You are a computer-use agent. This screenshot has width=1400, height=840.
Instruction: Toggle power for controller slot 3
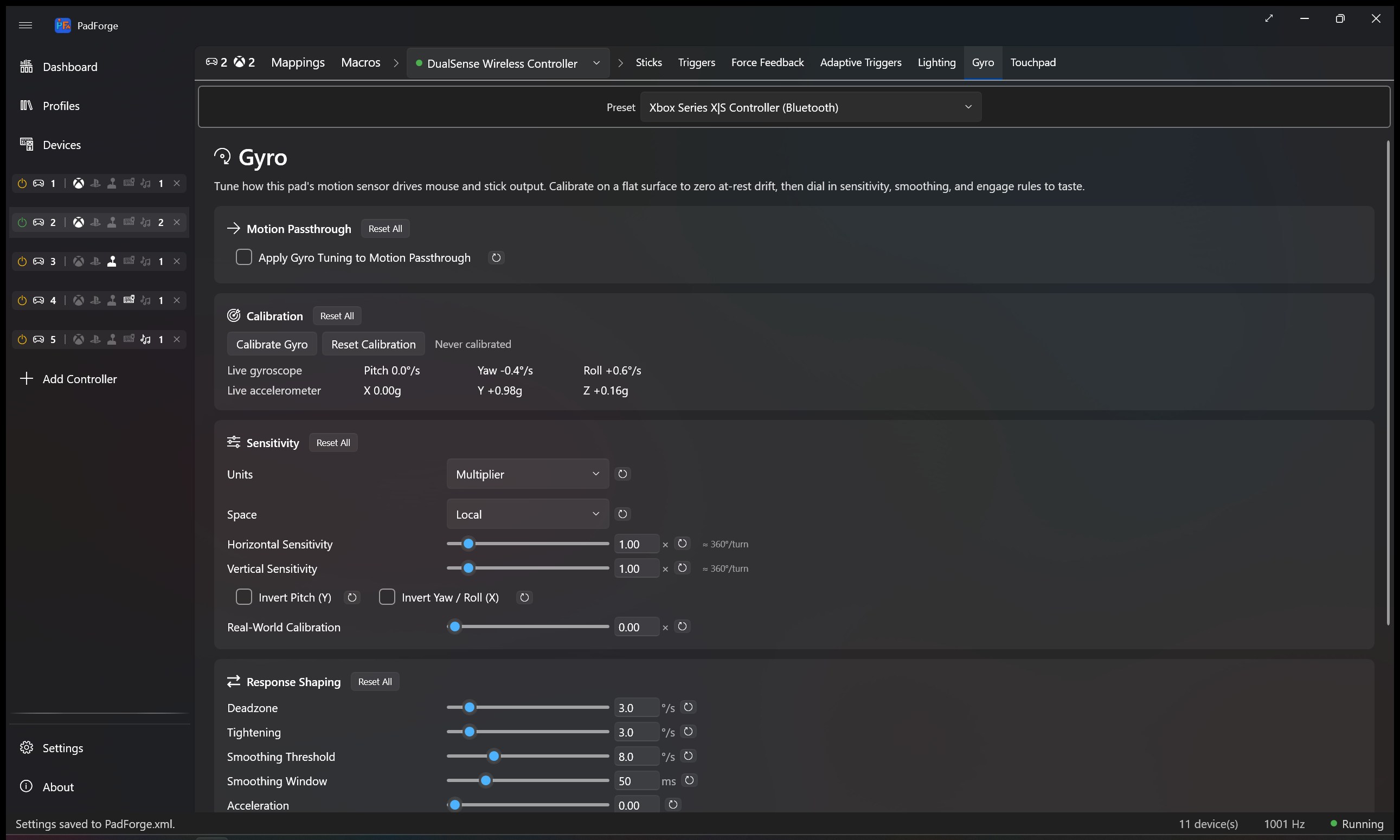click(x=22, y=262)
